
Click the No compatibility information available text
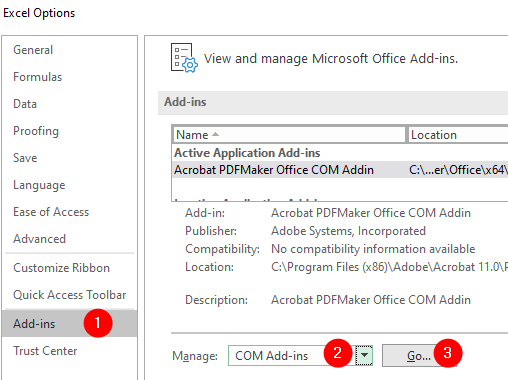373,249
